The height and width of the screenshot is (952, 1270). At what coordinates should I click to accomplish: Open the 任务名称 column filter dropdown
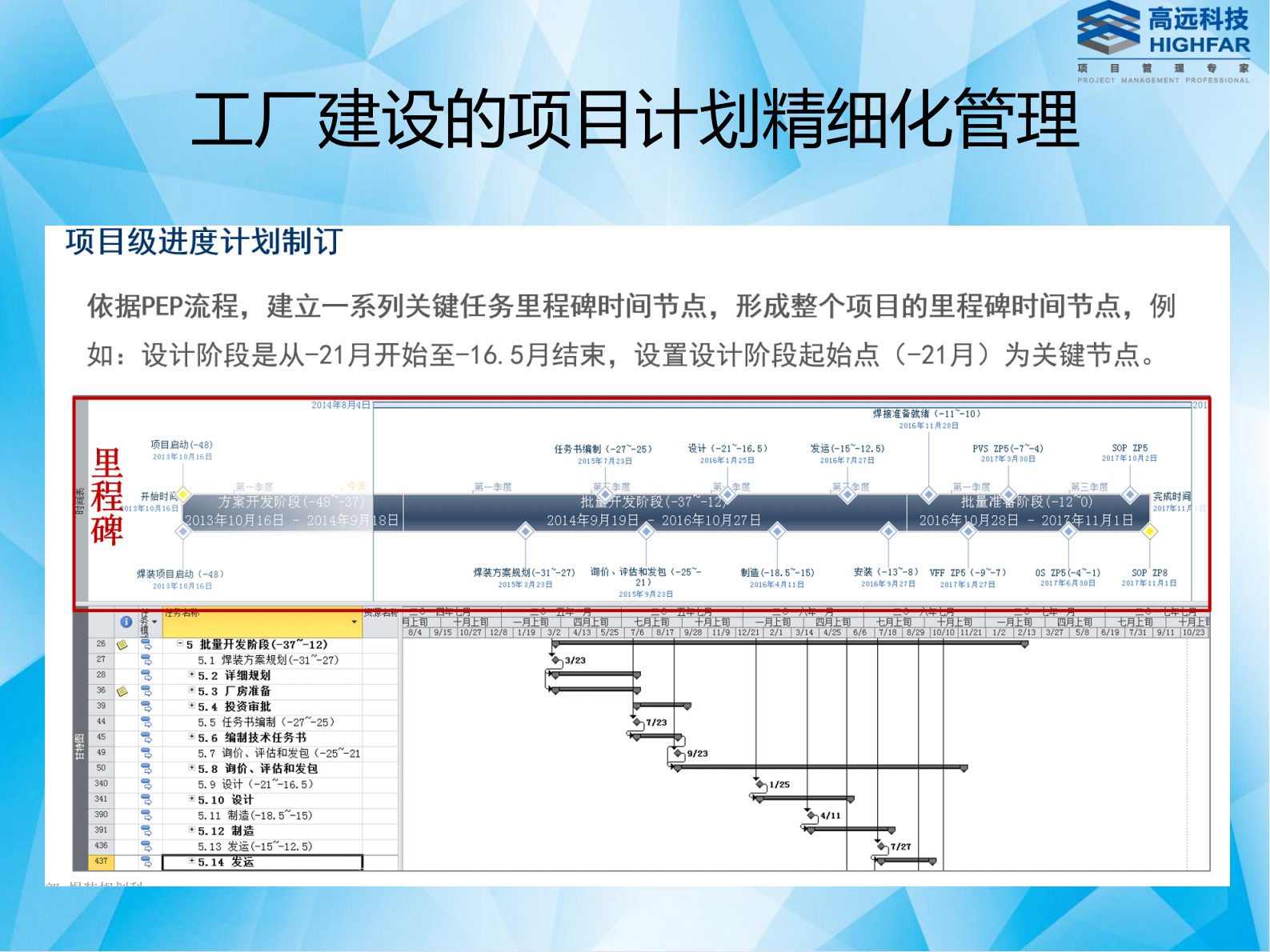[355, 622]
